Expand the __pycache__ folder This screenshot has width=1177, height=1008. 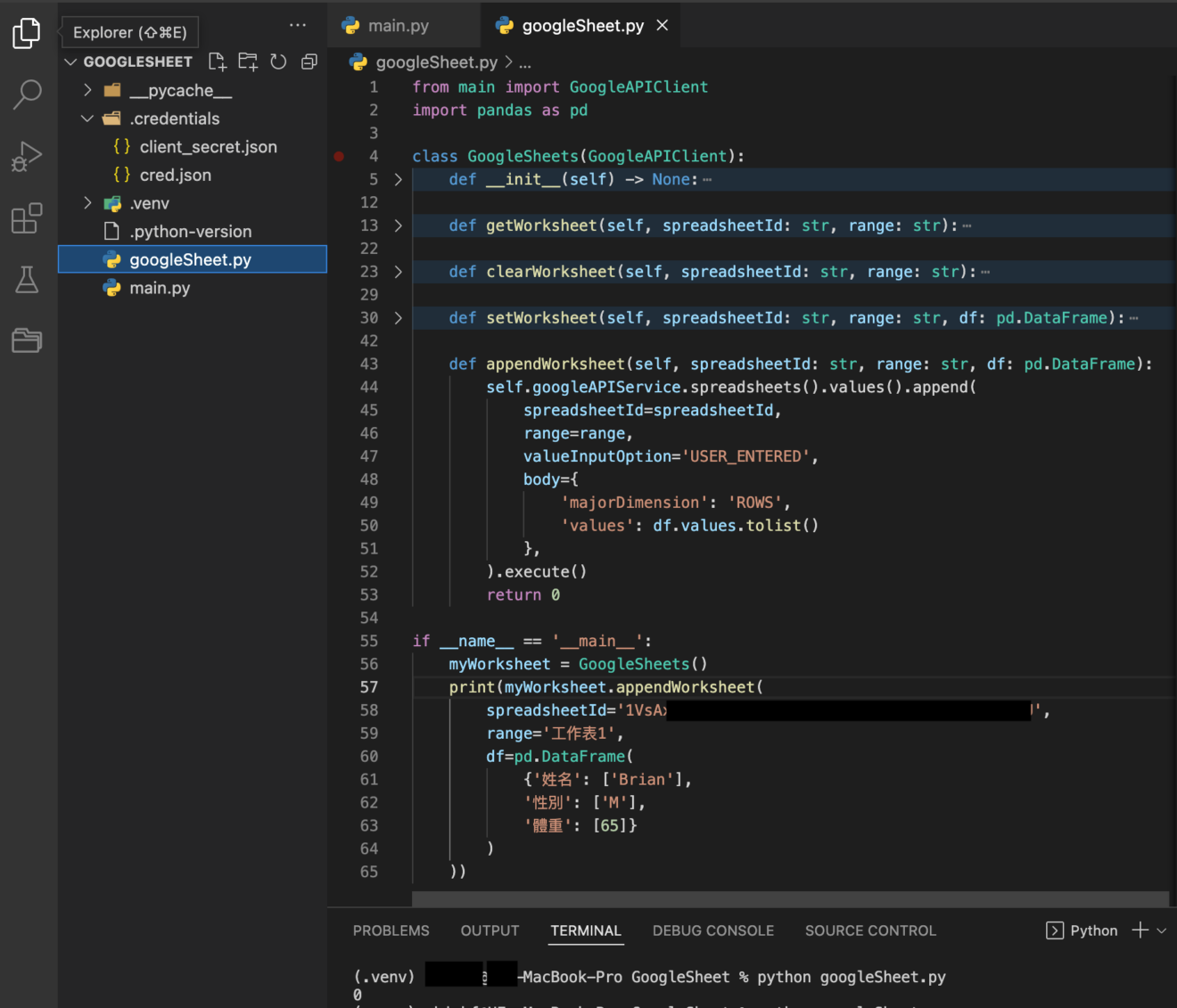pos(86,89)
